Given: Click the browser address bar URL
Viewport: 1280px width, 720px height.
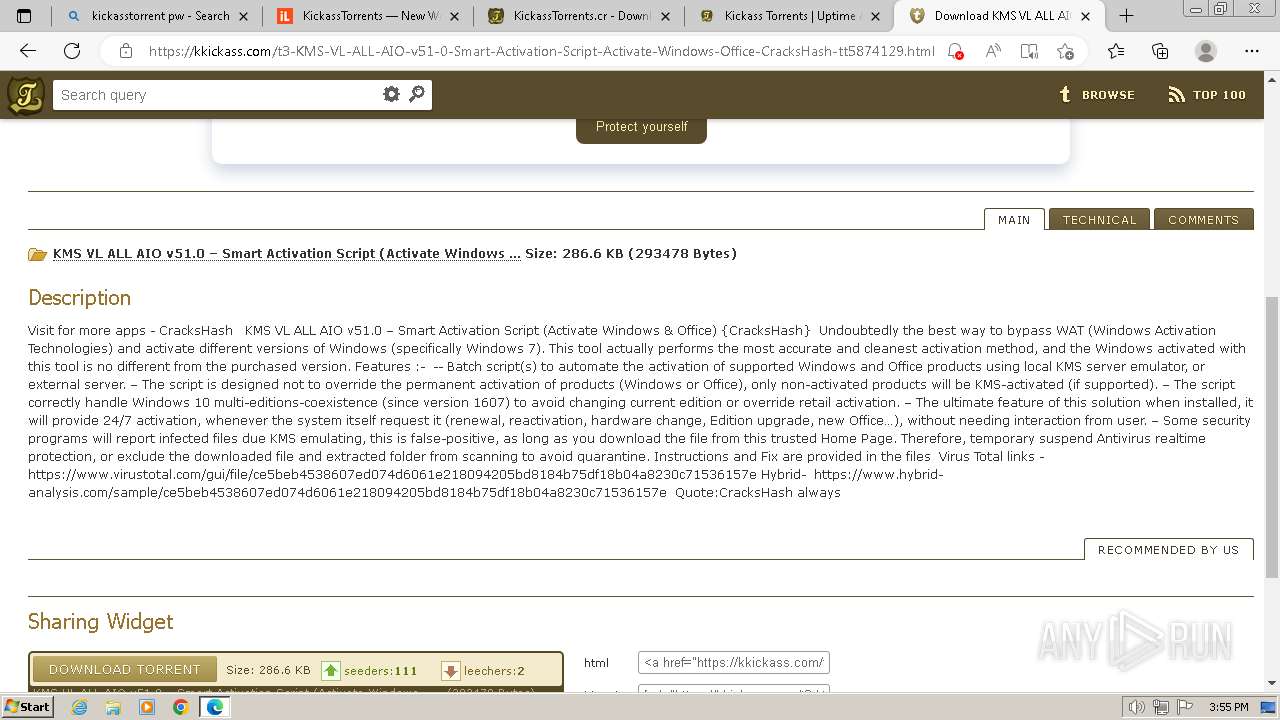Looking at the screenshot, I should point(541,51).
